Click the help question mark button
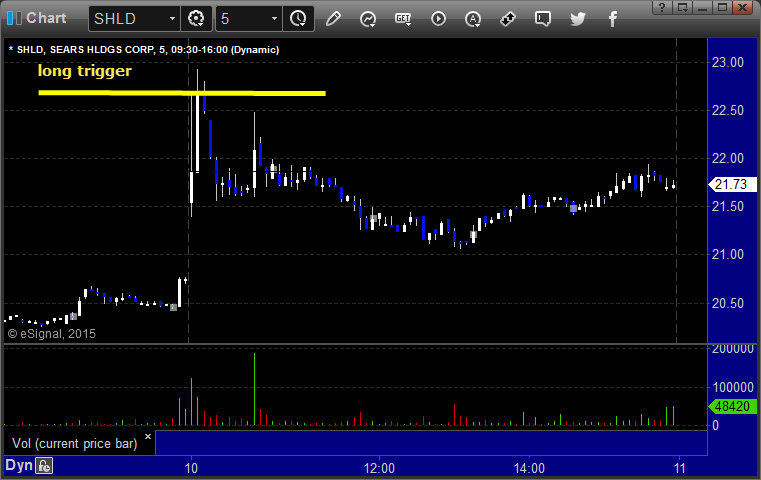 [662, 7]
